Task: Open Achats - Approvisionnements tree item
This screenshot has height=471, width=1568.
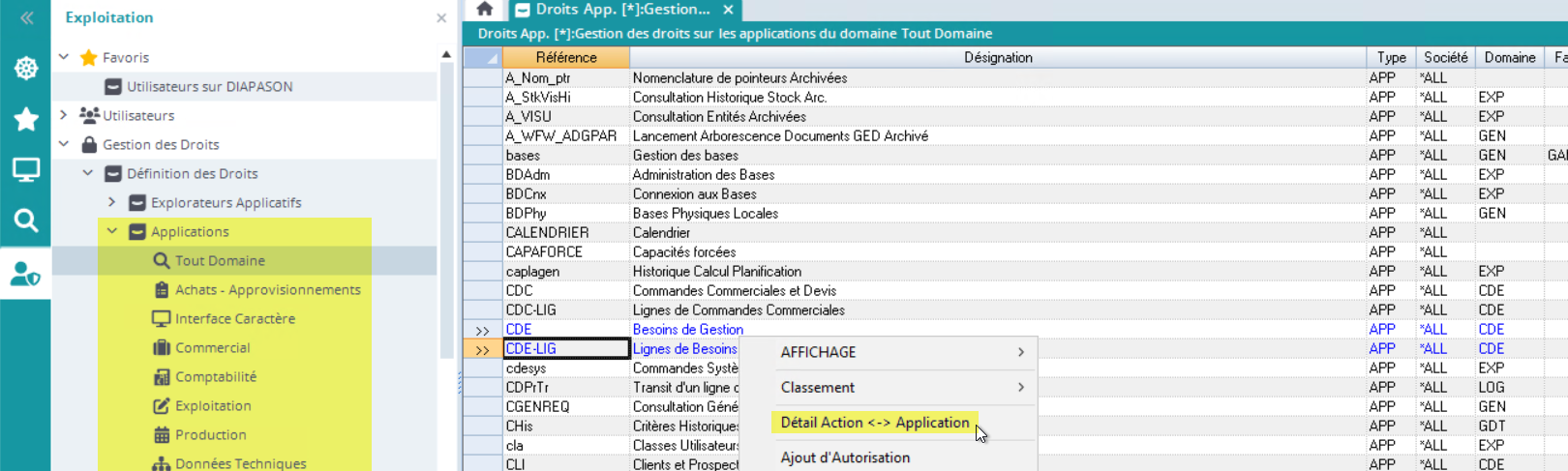Action: [267, 289]
